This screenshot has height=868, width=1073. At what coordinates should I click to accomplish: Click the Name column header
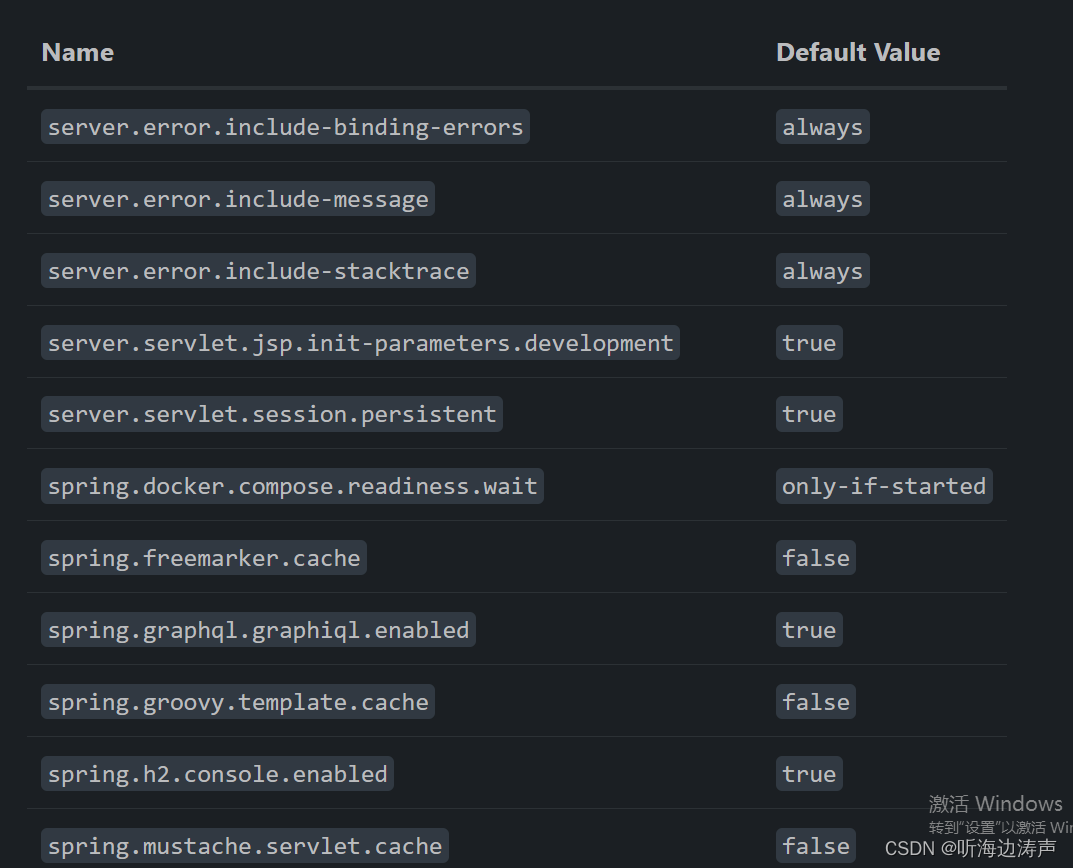77,52
